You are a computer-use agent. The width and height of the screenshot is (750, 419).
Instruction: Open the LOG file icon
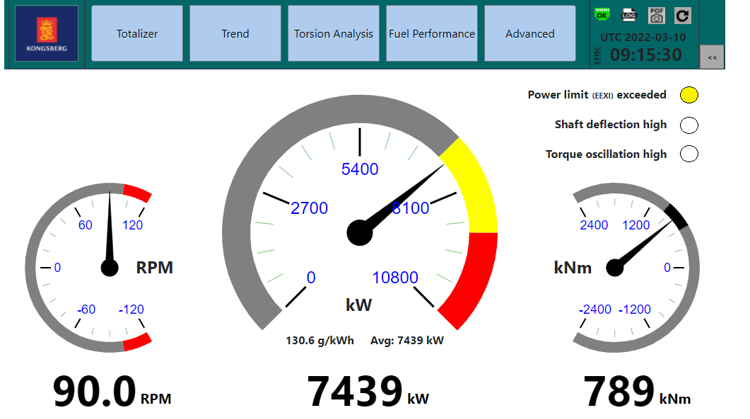(x=629, y=15)
